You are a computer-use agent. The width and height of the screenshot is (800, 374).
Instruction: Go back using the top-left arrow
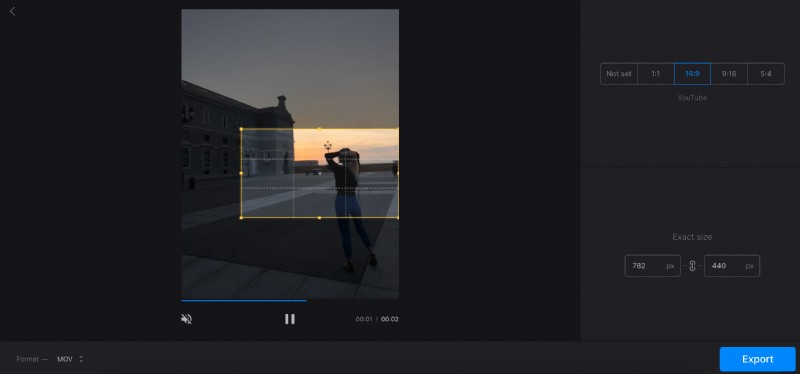(x=12, y=11)
